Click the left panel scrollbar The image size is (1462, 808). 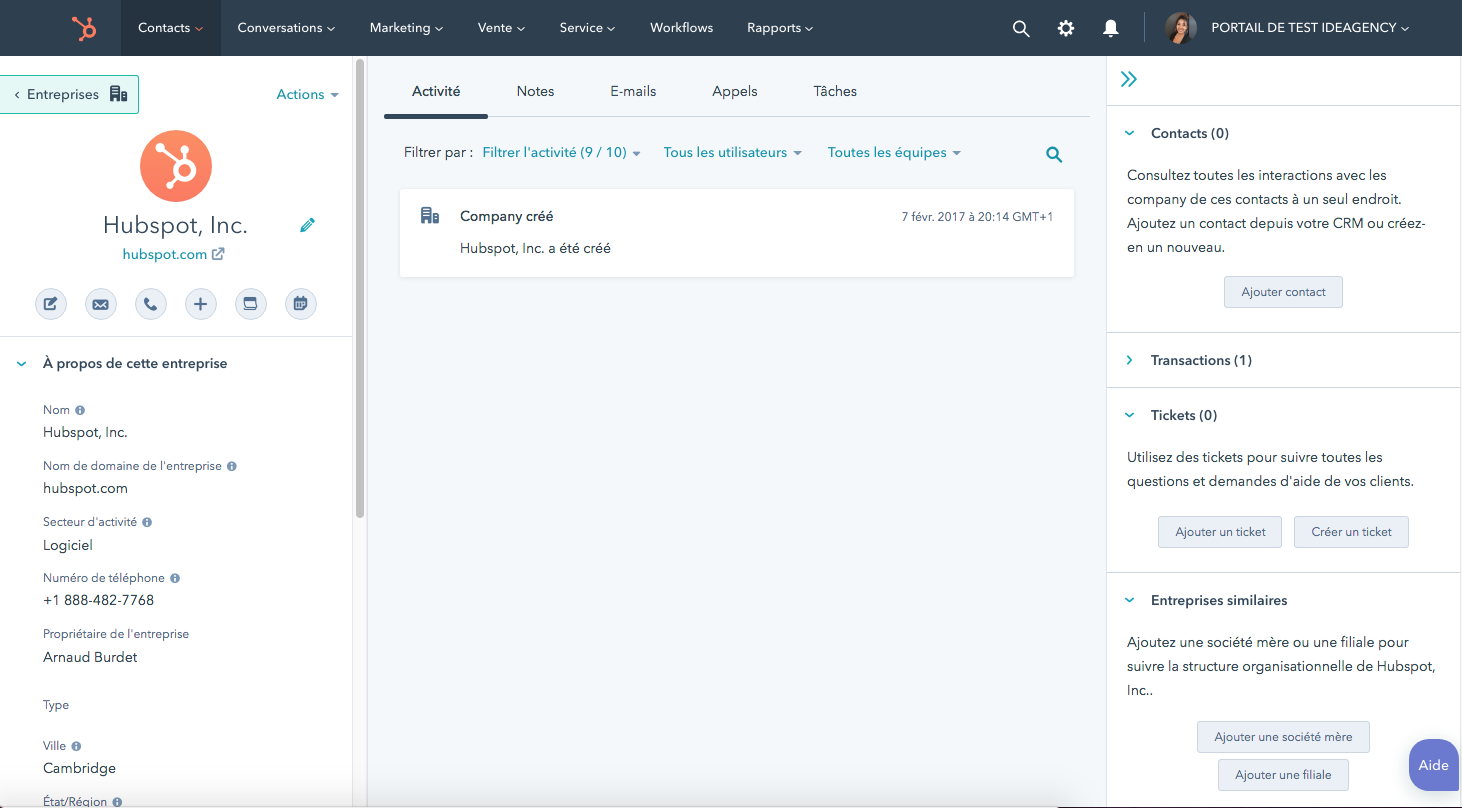pyautogui.click(x=360, y=288)
